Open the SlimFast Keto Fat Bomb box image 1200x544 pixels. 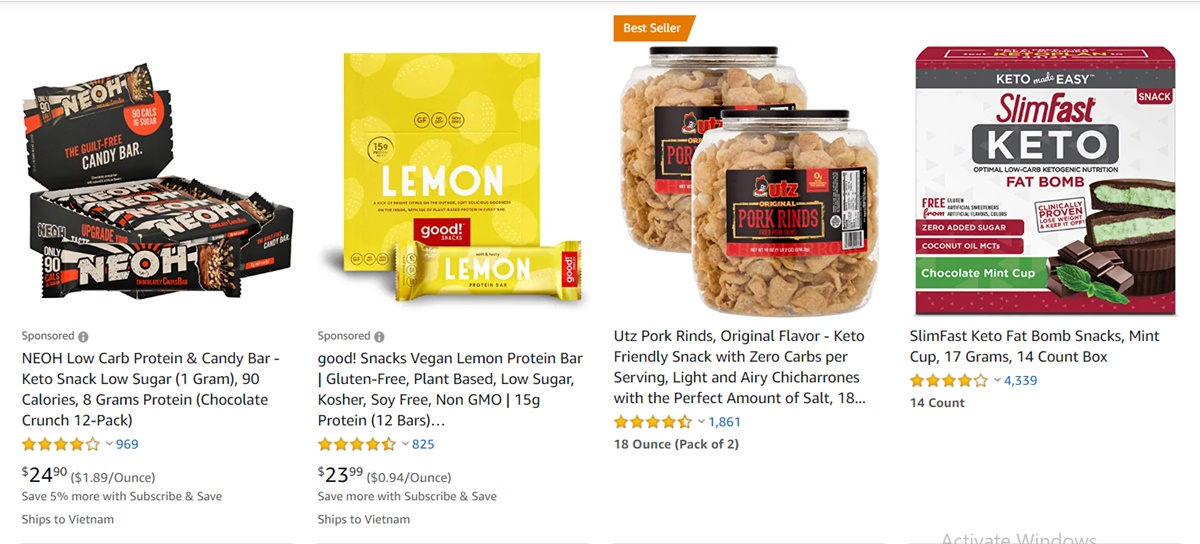(1045, 180)
